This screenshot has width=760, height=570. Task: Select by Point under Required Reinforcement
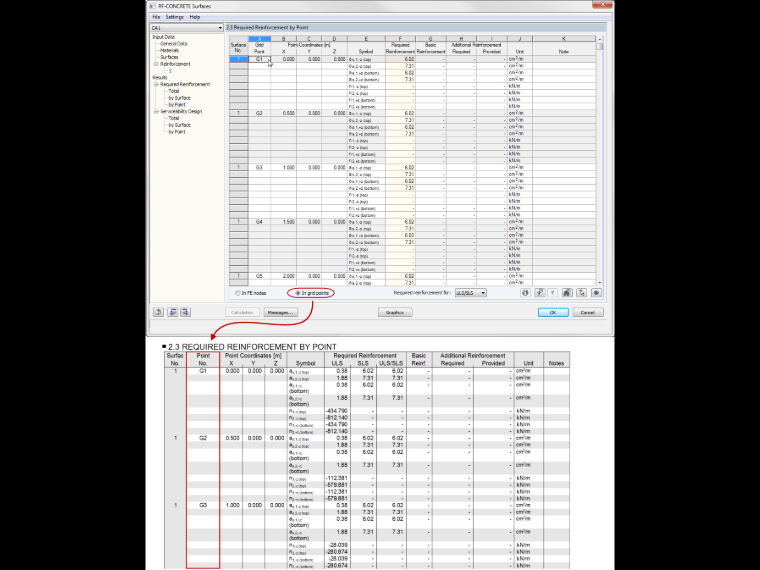point(177,105)
